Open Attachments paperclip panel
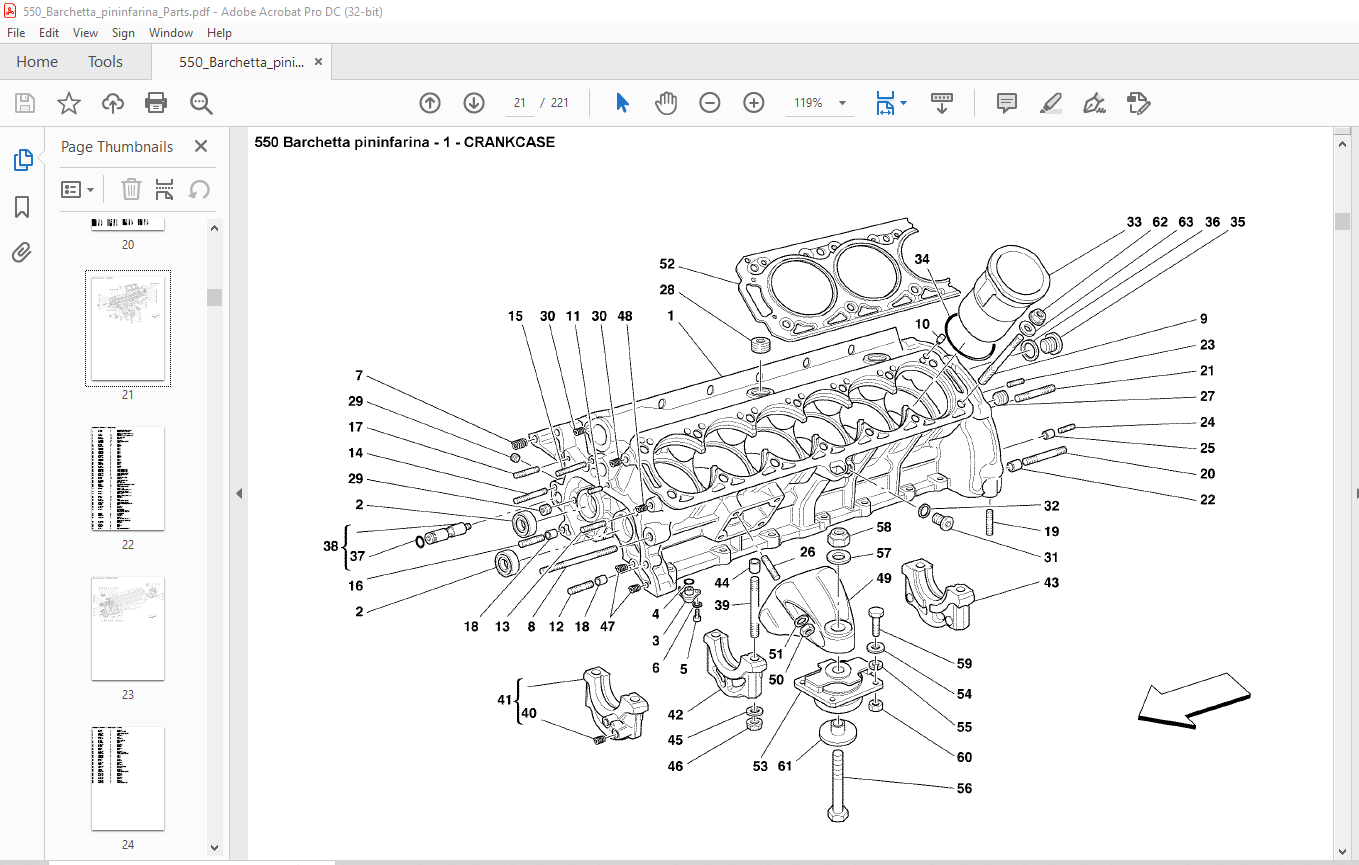The width and height of the screenshot is (1359, 865). pos(22,252)
